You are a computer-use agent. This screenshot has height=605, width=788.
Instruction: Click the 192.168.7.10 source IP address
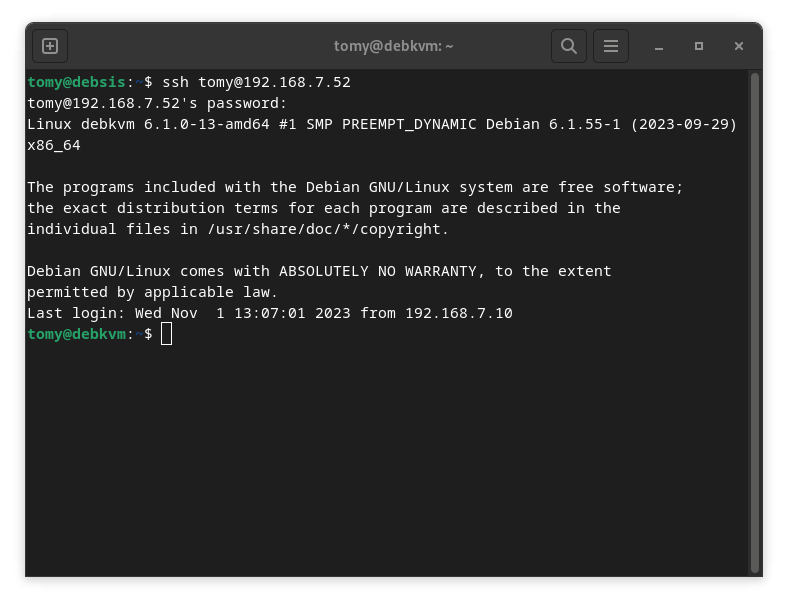[x=458, y=313]
